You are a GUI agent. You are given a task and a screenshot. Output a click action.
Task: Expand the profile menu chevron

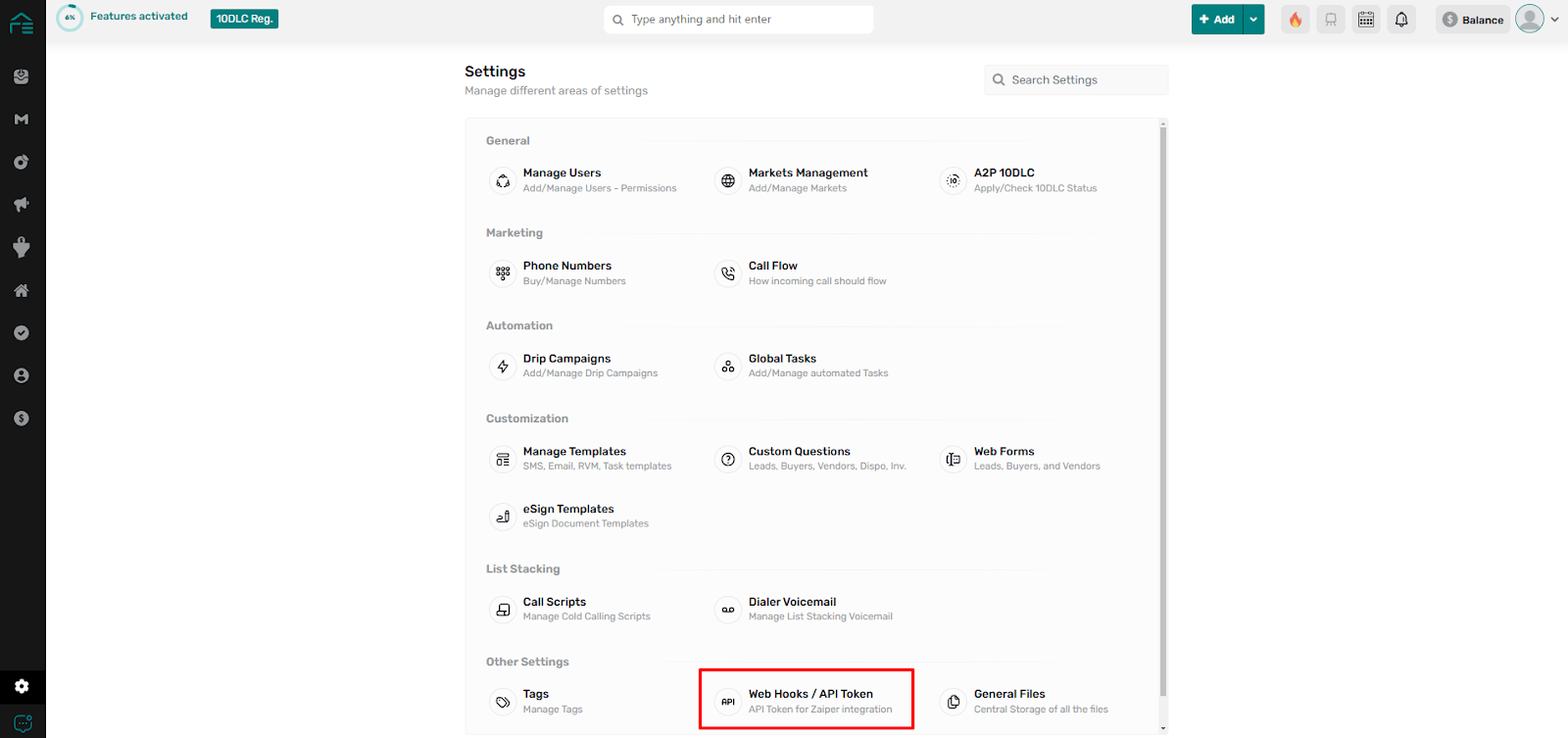pyautogui.click(x=1554, y=20)
